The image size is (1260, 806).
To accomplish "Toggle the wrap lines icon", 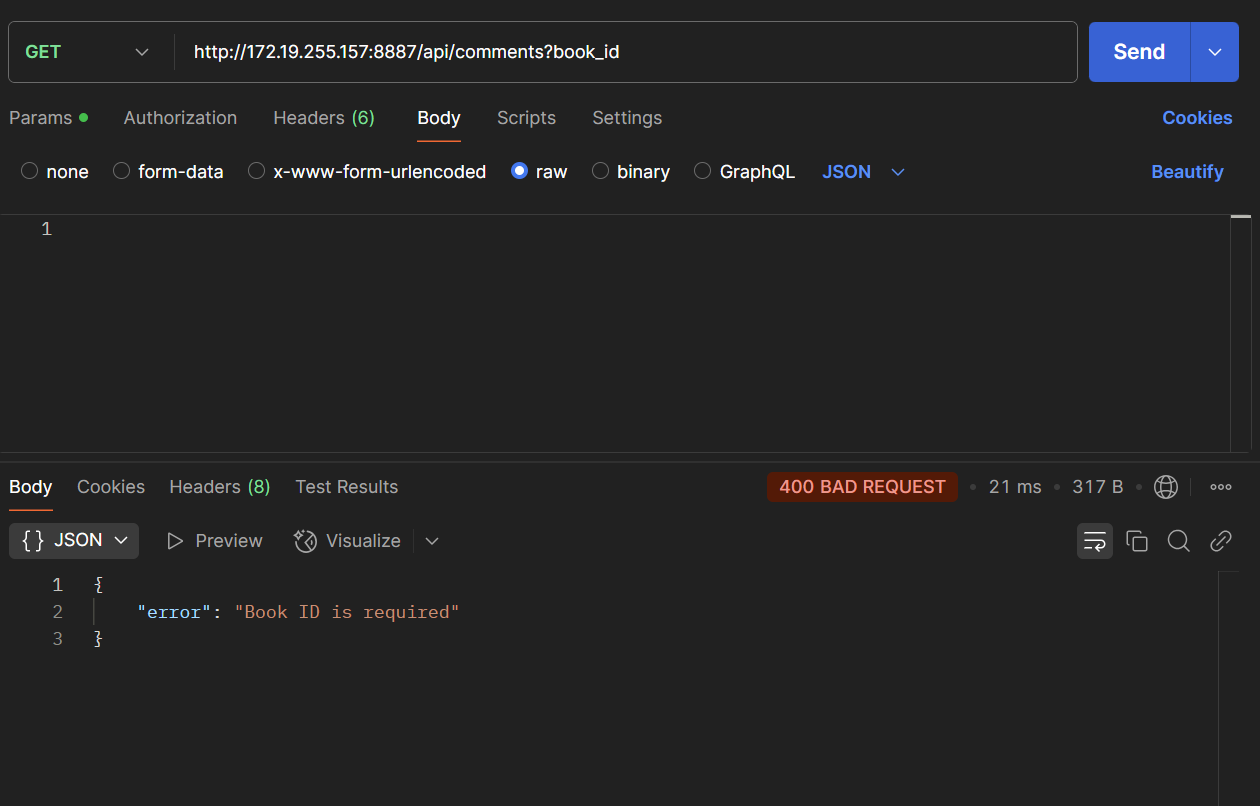I will [1095, 541].
